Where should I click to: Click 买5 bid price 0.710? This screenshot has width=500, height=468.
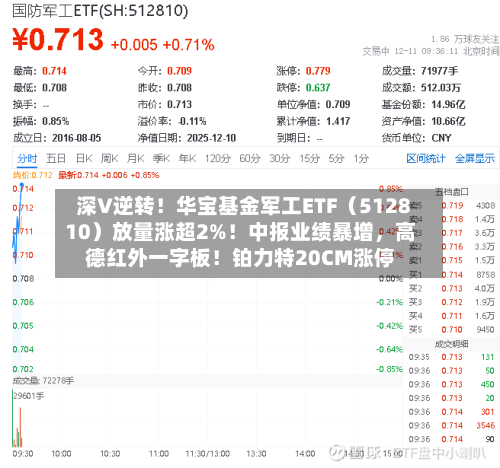452,330
